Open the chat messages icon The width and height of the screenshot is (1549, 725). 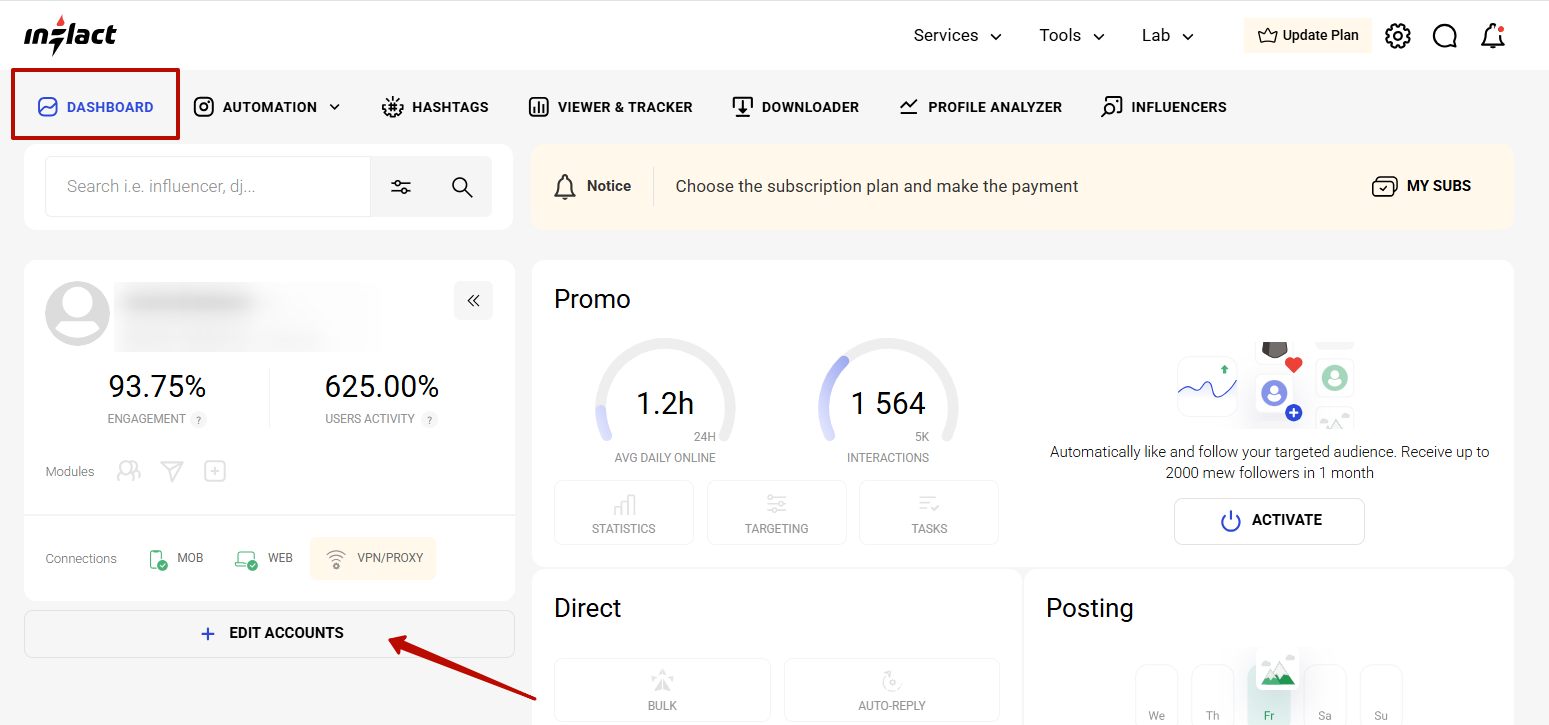pos(1444,36)
